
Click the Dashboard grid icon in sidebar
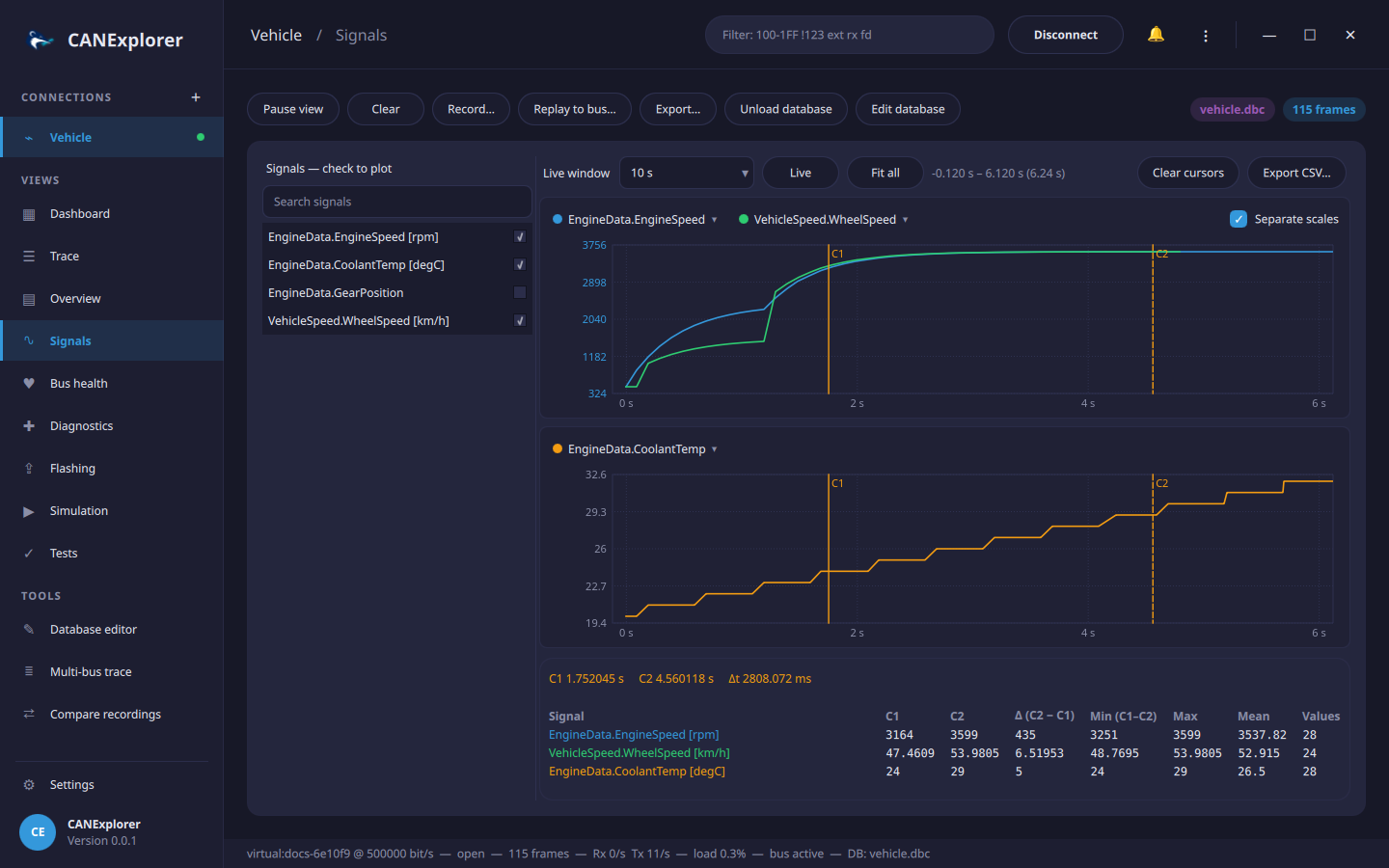pos(29,214)
